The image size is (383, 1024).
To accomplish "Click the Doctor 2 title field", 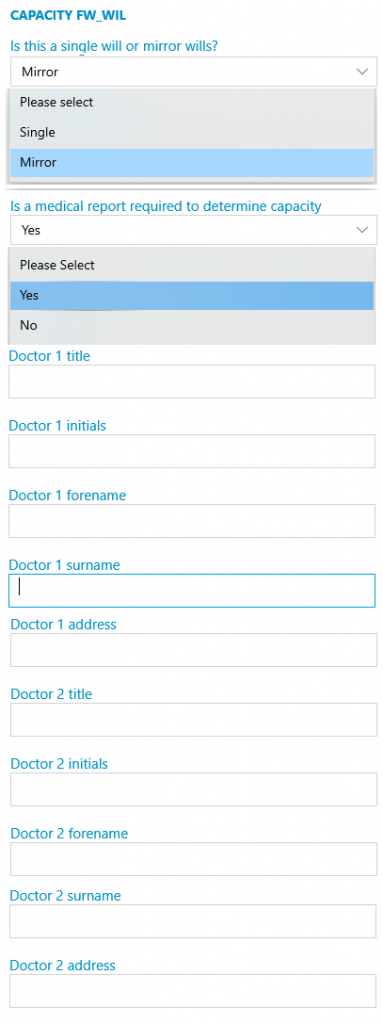I will pyautogui.click(x=193, y=720).
